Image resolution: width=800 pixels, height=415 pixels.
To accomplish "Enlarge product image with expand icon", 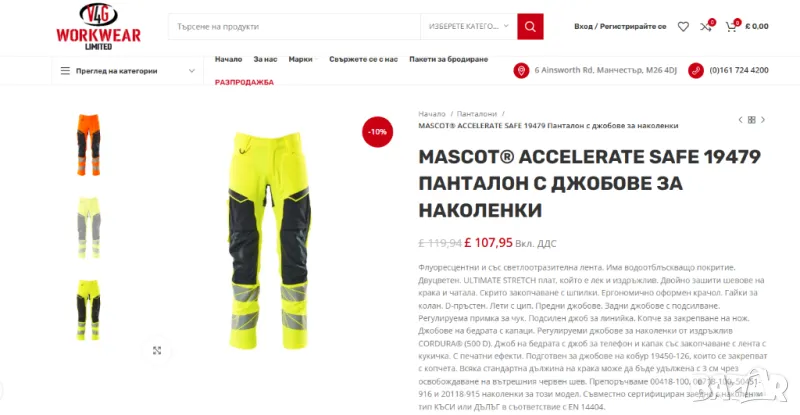I will [x=157, y=350].
